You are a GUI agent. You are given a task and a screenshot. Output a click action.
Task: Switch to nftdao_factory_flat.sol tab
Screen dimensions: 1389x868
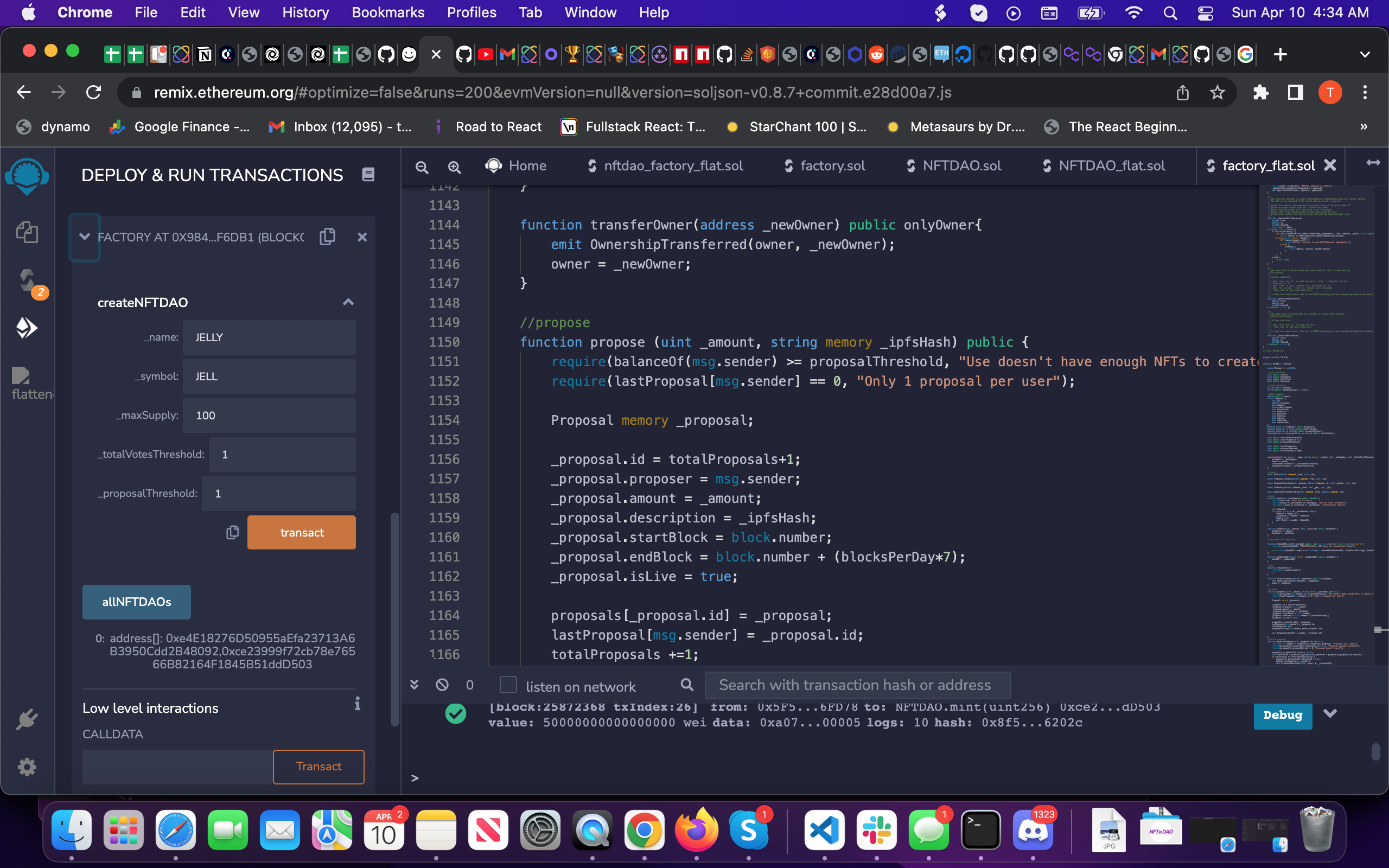point(665,166)
